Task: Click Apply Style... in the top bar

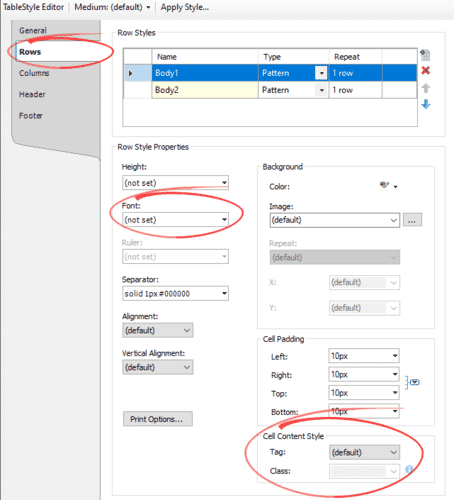Action: point(185,7)
